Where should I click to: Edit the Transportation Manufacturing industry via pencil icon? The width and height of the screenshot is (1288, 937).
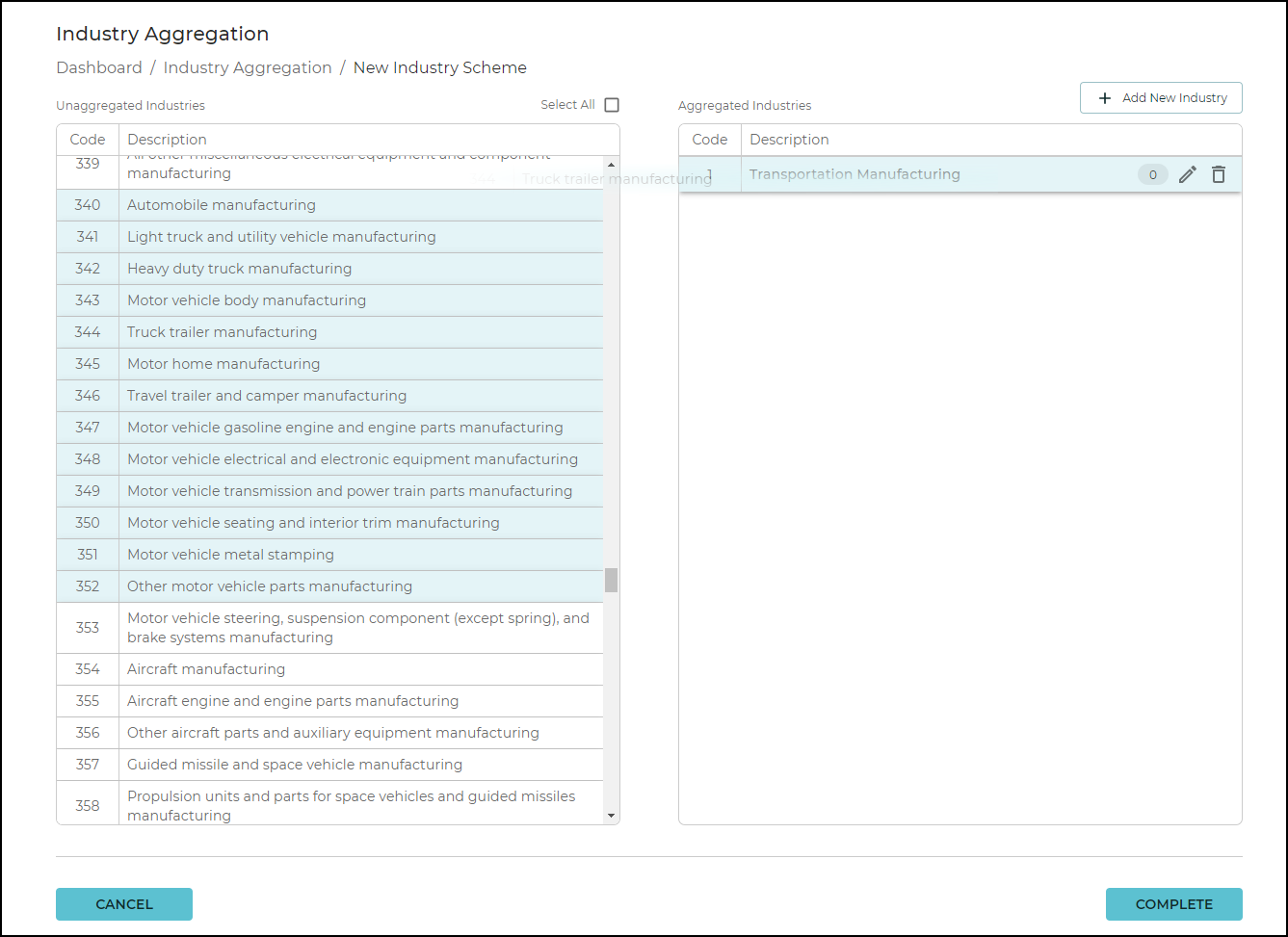pos(1187,174)
